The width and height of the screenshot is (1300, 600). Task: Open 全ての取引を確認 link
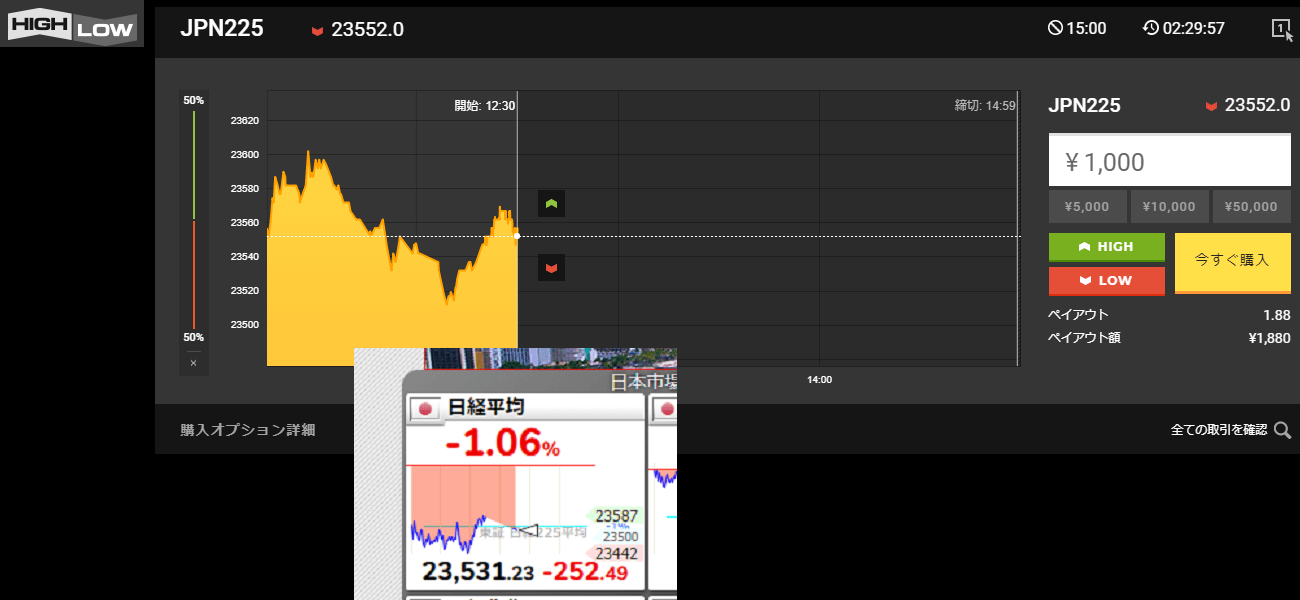click(1219, 430)
